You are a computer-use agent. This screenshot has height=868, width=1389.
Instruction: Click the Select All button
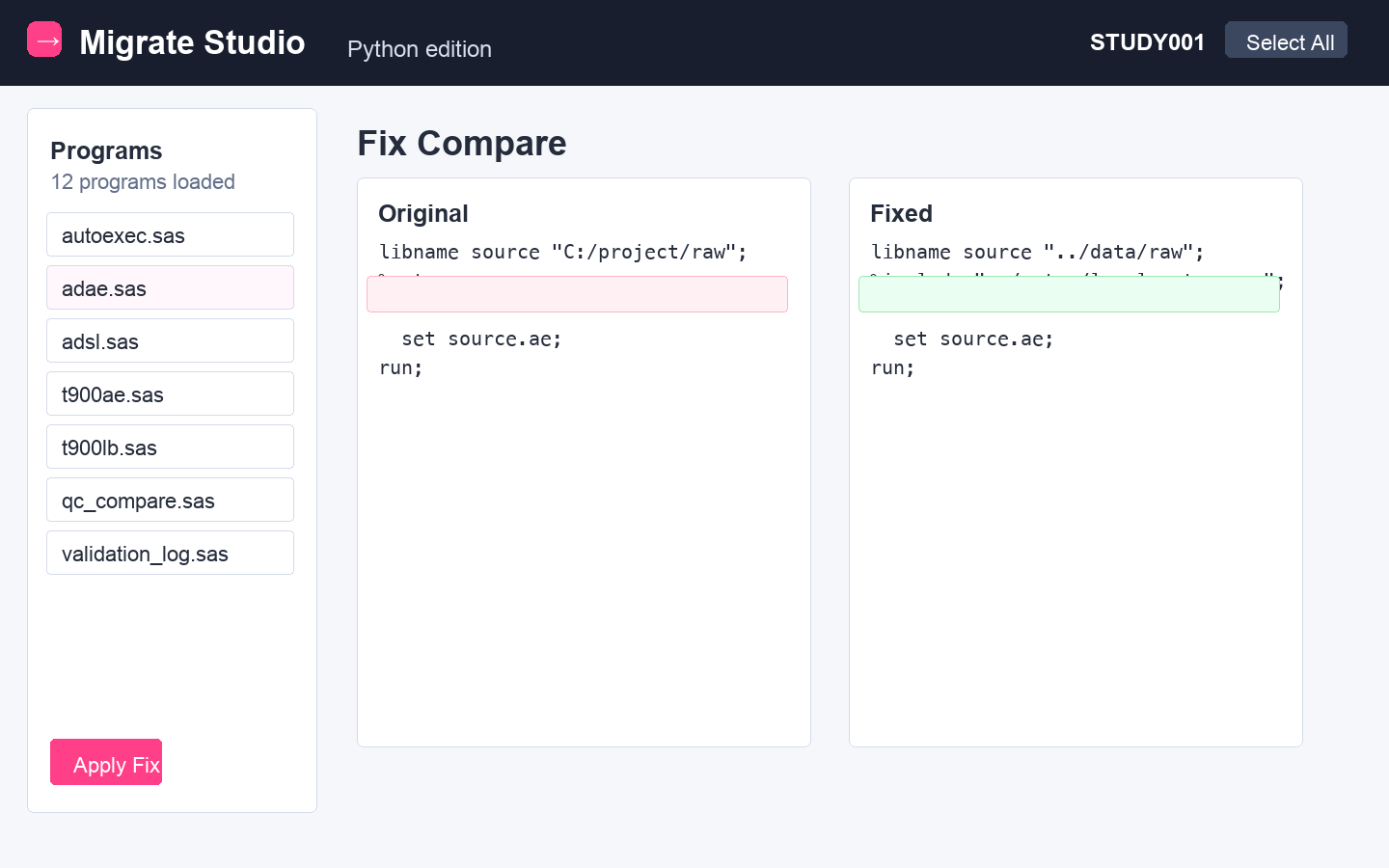(1286, 41)
